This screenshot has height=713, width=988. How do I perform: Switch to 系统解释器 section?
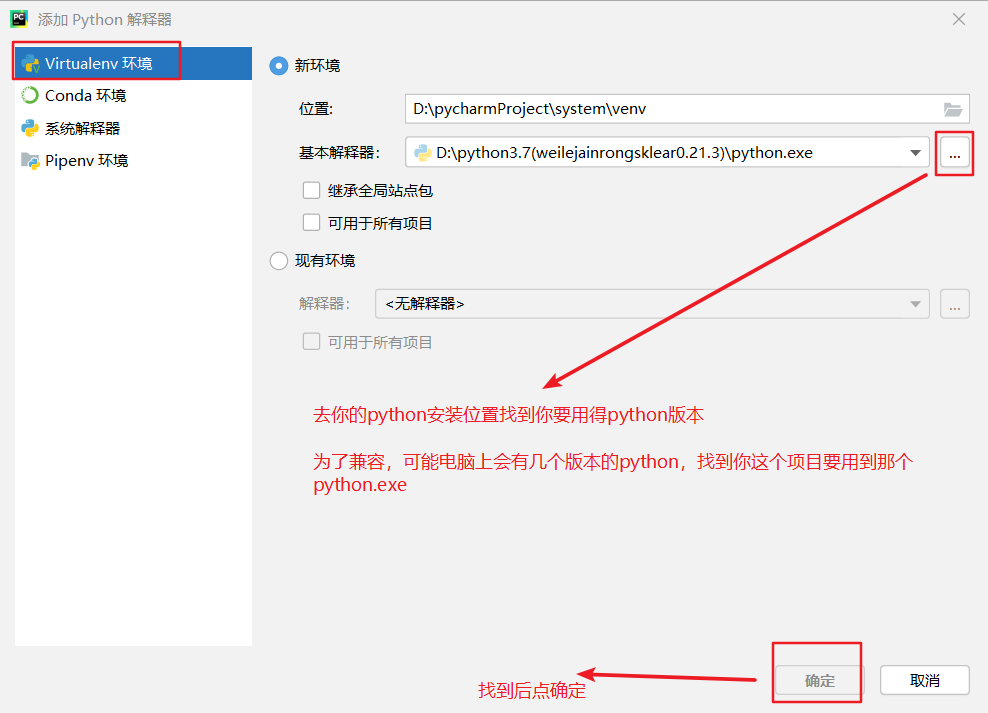[133, 128]
